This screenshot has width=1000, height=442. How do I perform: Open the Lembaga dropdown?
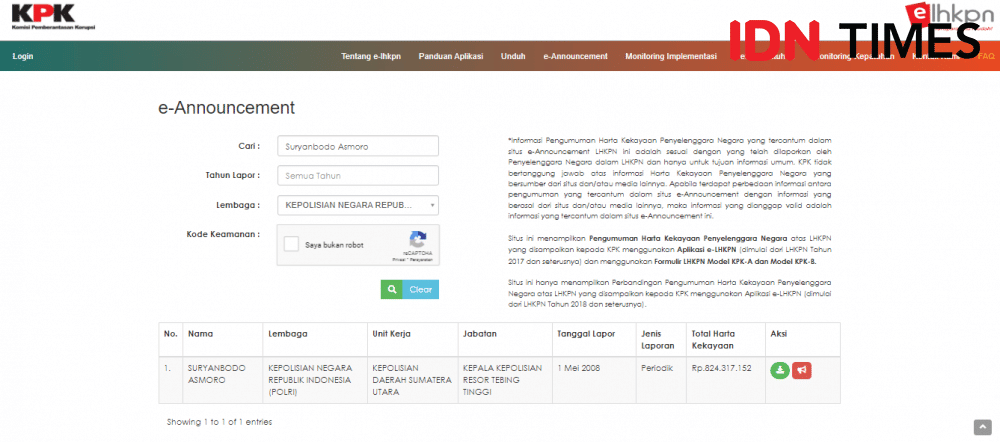357,205
